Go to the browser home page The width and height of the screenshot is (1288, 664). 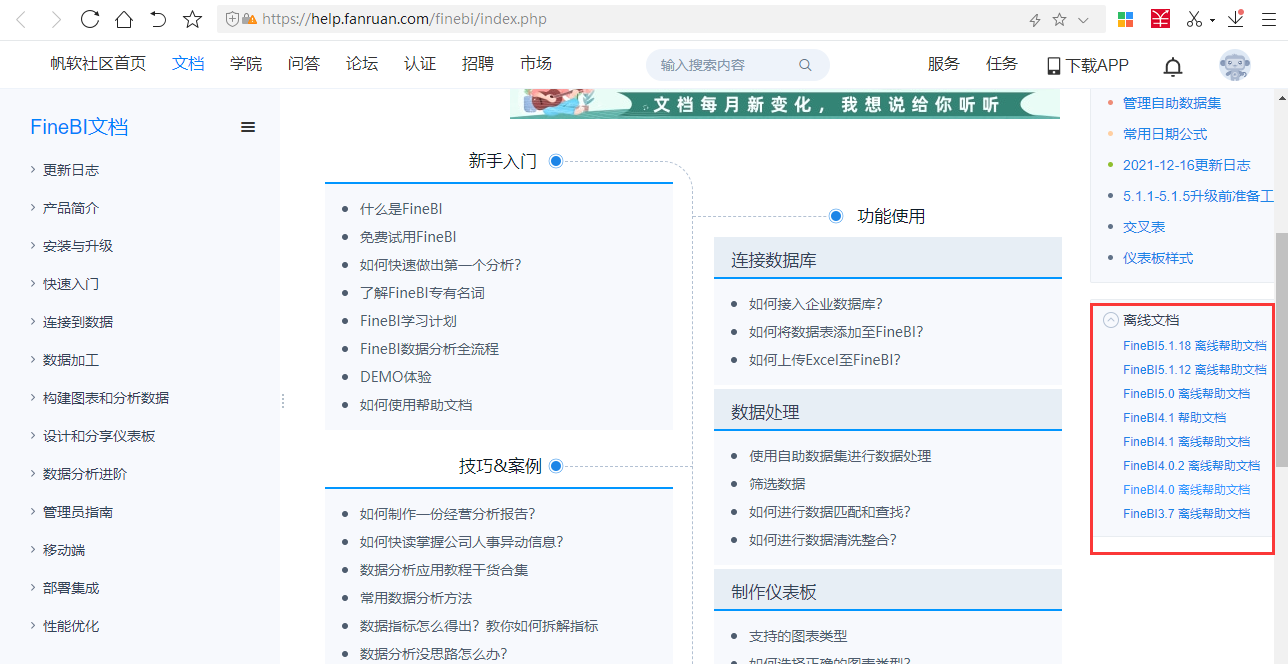click(x=124, y=19)
